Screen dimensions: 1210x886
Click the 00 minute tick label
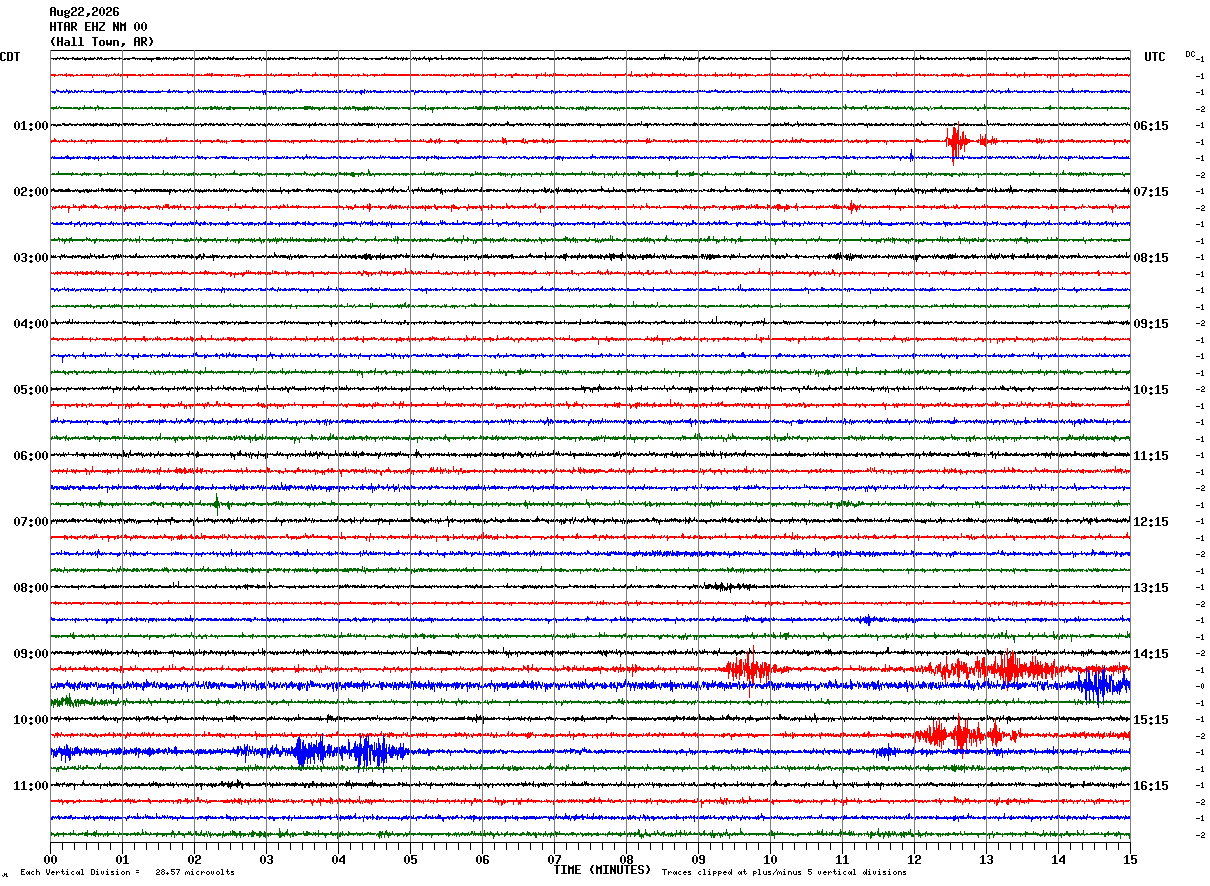pos(50,859)
